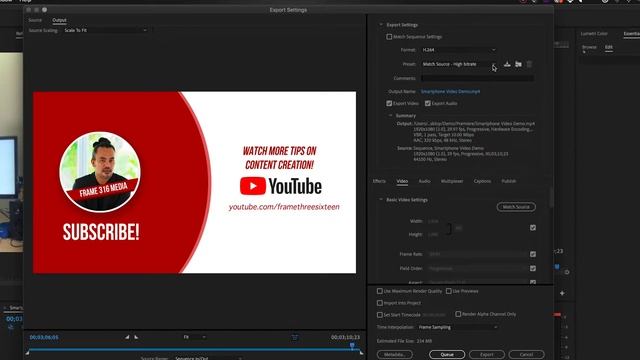Image resolution: width=640 pixels, height=360 pixels.
Task: Open the Preset dropdown Match Source - High bitrate
Action: click(459, 64)
